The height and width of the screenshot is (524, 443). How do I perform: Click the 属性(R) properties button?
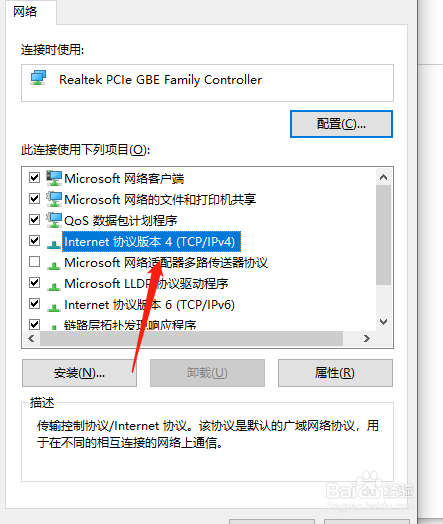[335, 373]
